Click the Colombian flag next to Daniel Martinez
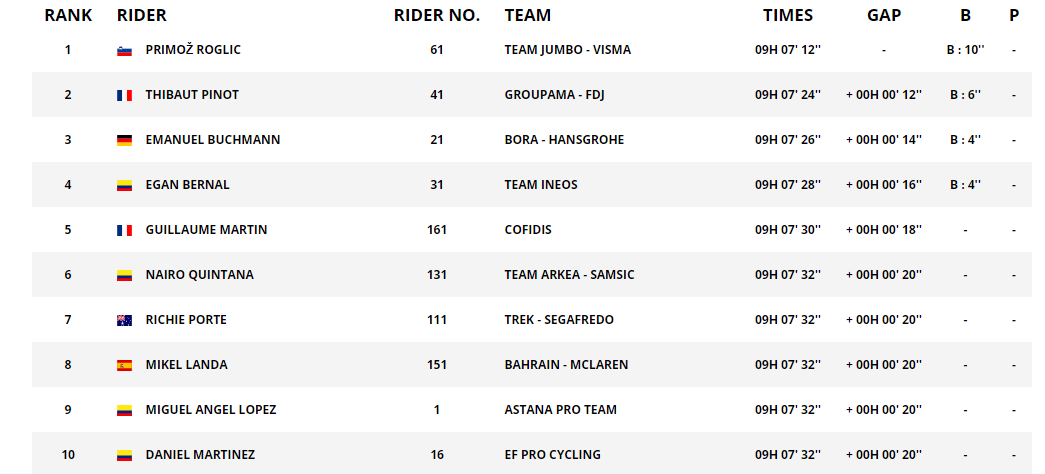Image resolution: width=1045 pixels, height=474 pixels. (x=124, y=455)
